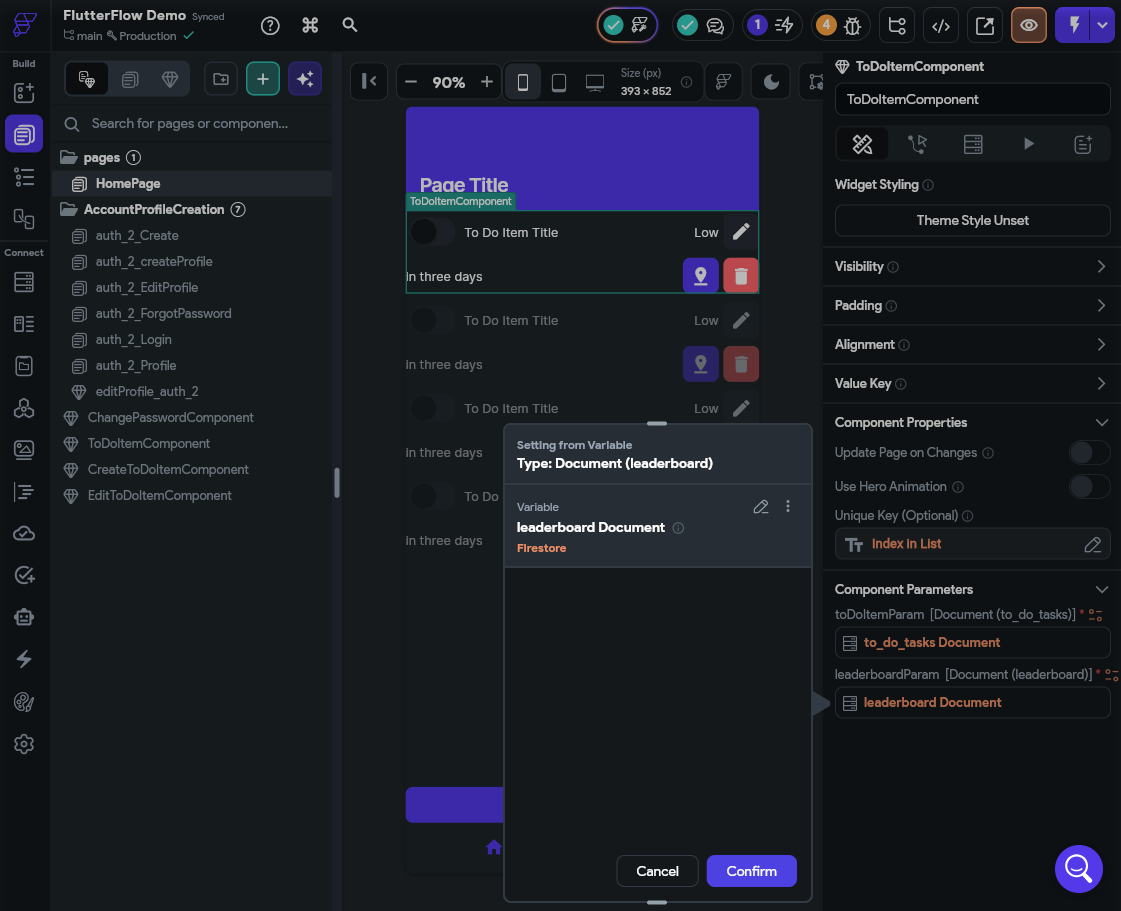This screenshot has height=911, width=1121.
Task: Click the ToDoItemComponent name field
Action: 972,99
